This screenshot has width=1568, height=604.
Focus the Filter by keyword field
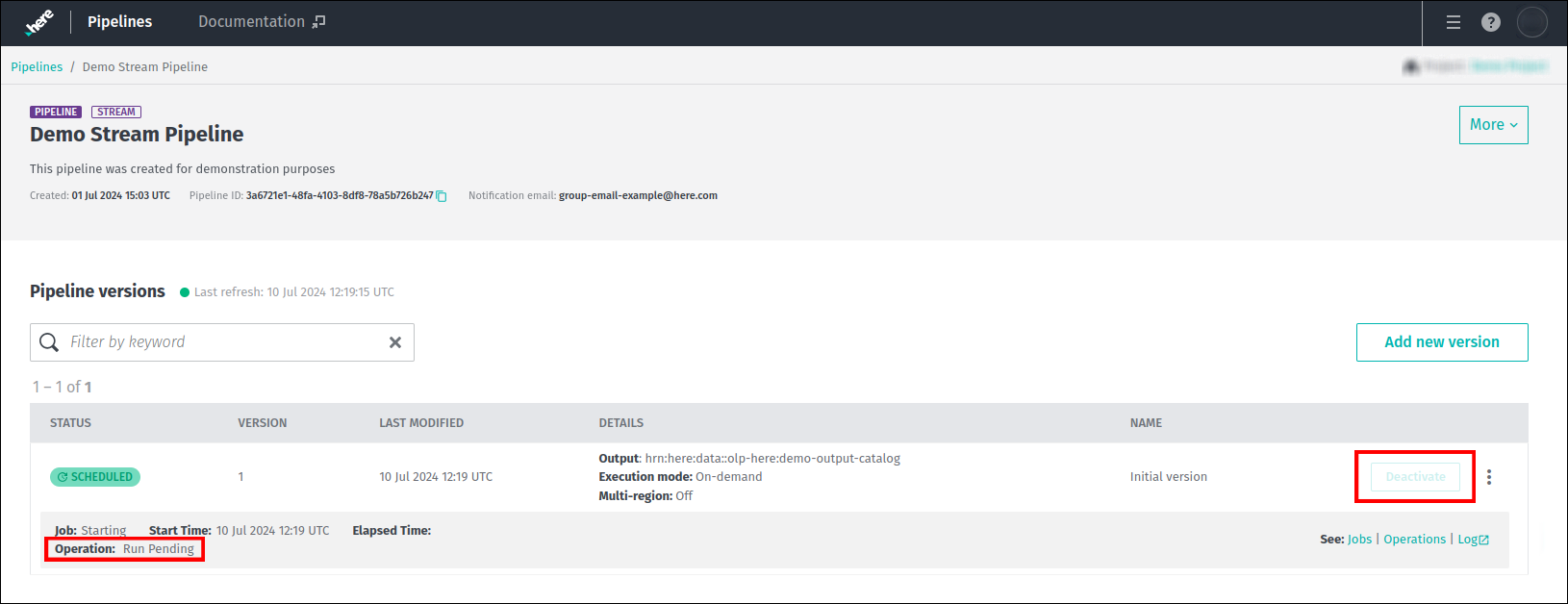222,342
